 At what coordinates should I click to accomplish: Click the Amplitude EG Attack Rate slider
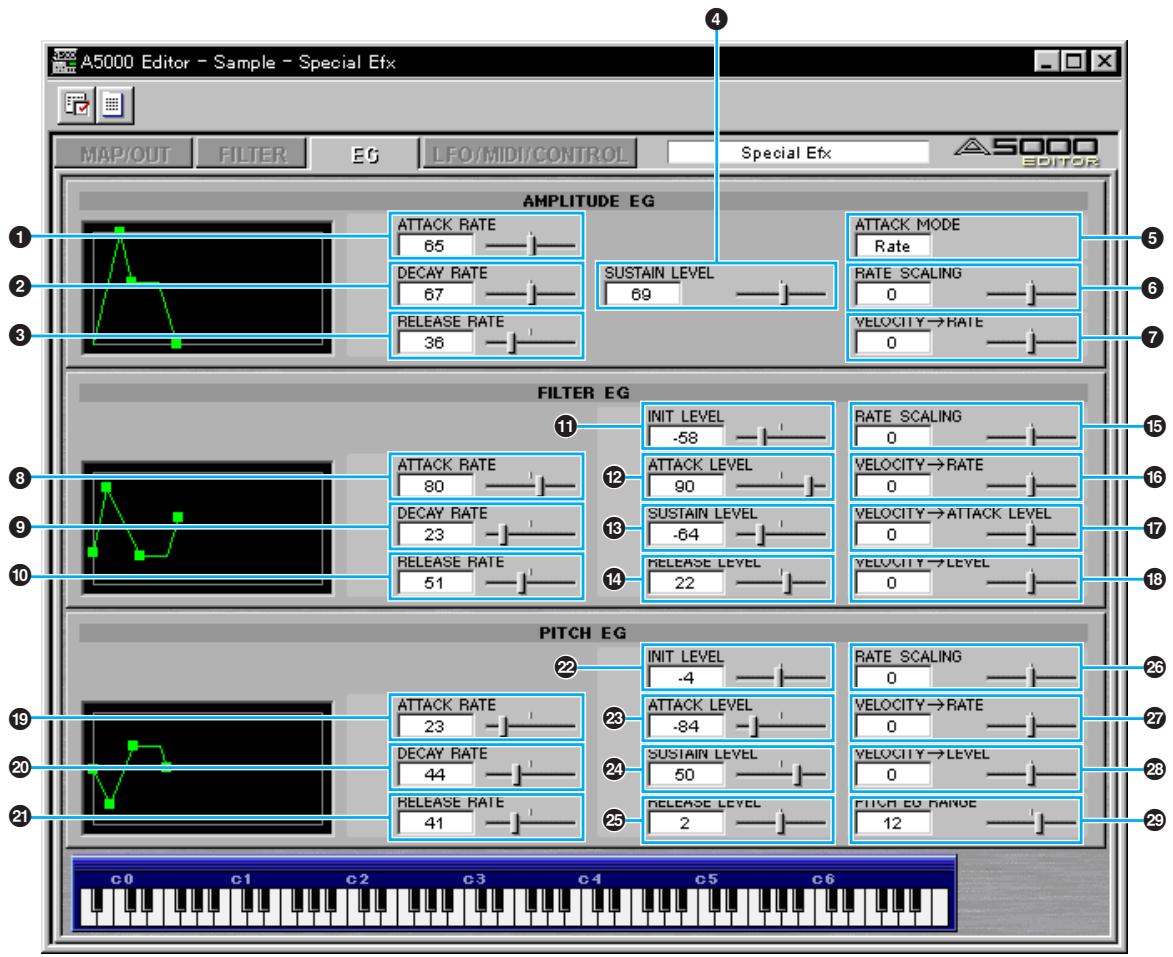tap(530, 245)
